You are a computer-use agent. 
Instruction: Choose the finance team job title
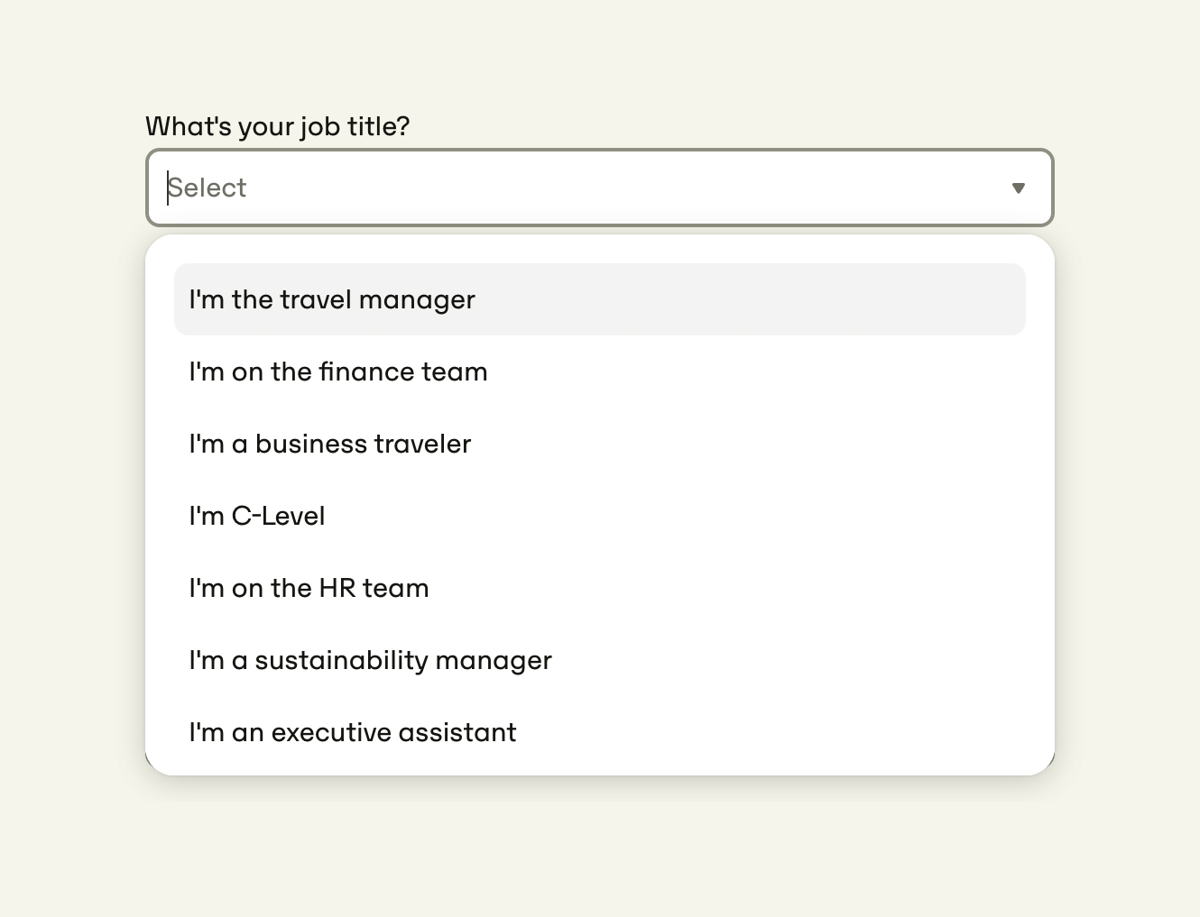pos(337,371)
